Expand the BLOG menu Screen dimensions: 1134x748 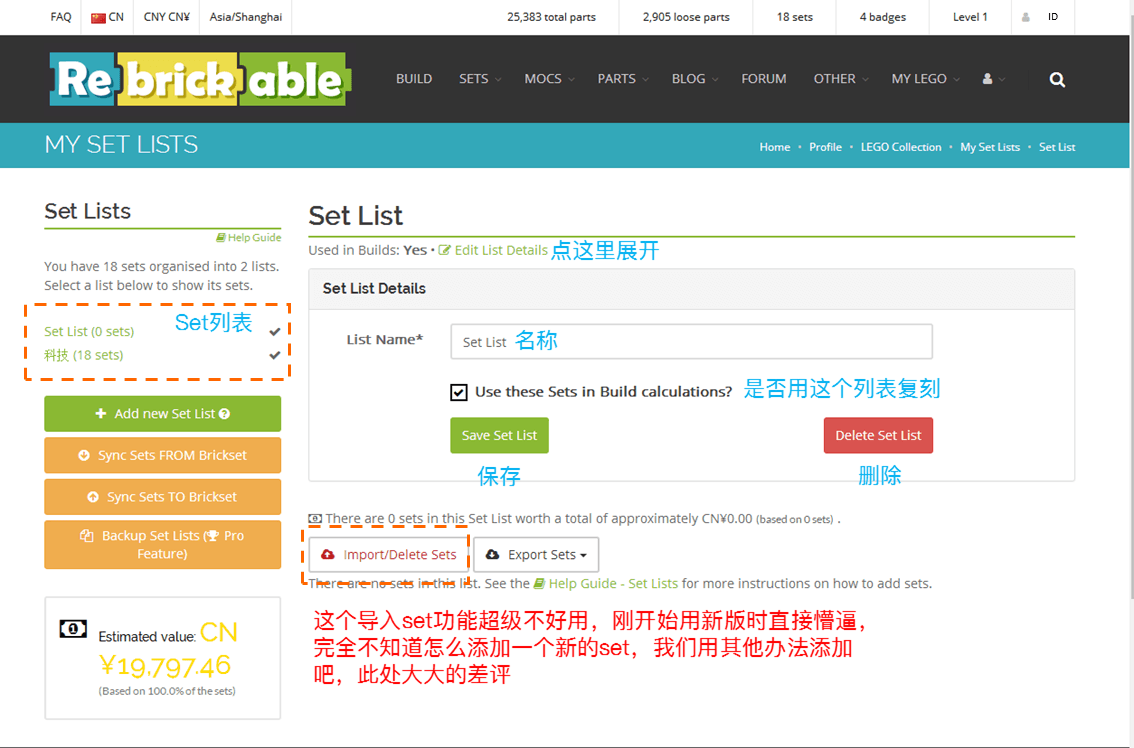click(x=695, y=79)
